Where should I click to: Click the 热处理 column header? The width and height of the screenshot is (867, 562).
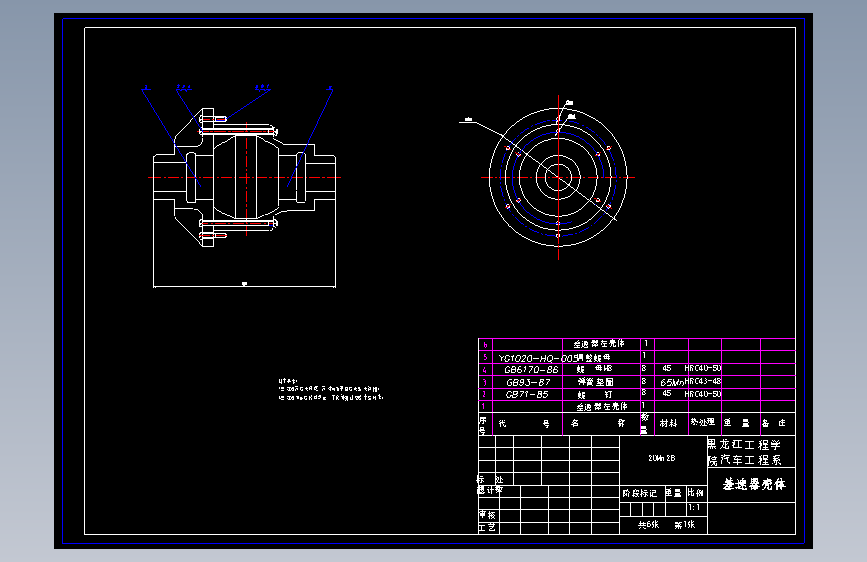click(x=703, y=422)
